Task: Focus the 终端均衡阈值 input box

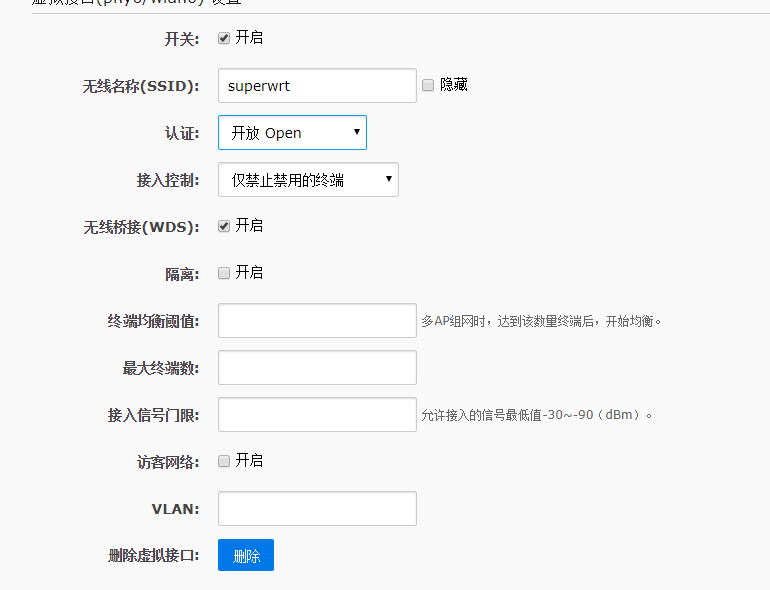Action: coord(317,320)
